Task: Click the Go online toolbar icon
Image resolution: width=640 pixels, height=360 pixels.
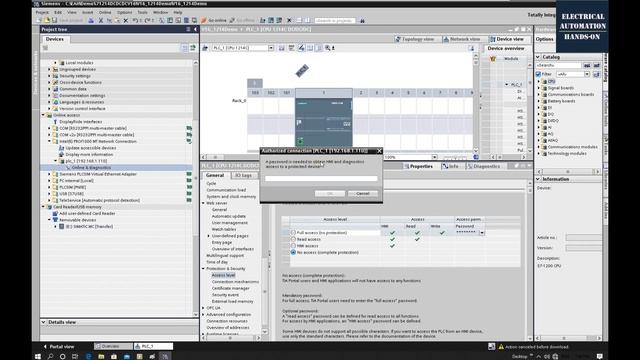Action: pos(204,20)
